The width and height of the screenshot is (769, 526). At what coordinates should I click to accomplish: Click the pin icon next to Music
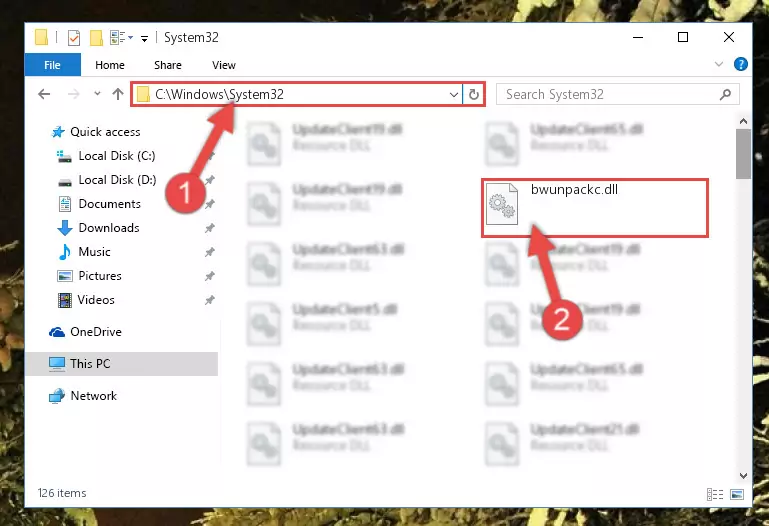coord(210,252)
